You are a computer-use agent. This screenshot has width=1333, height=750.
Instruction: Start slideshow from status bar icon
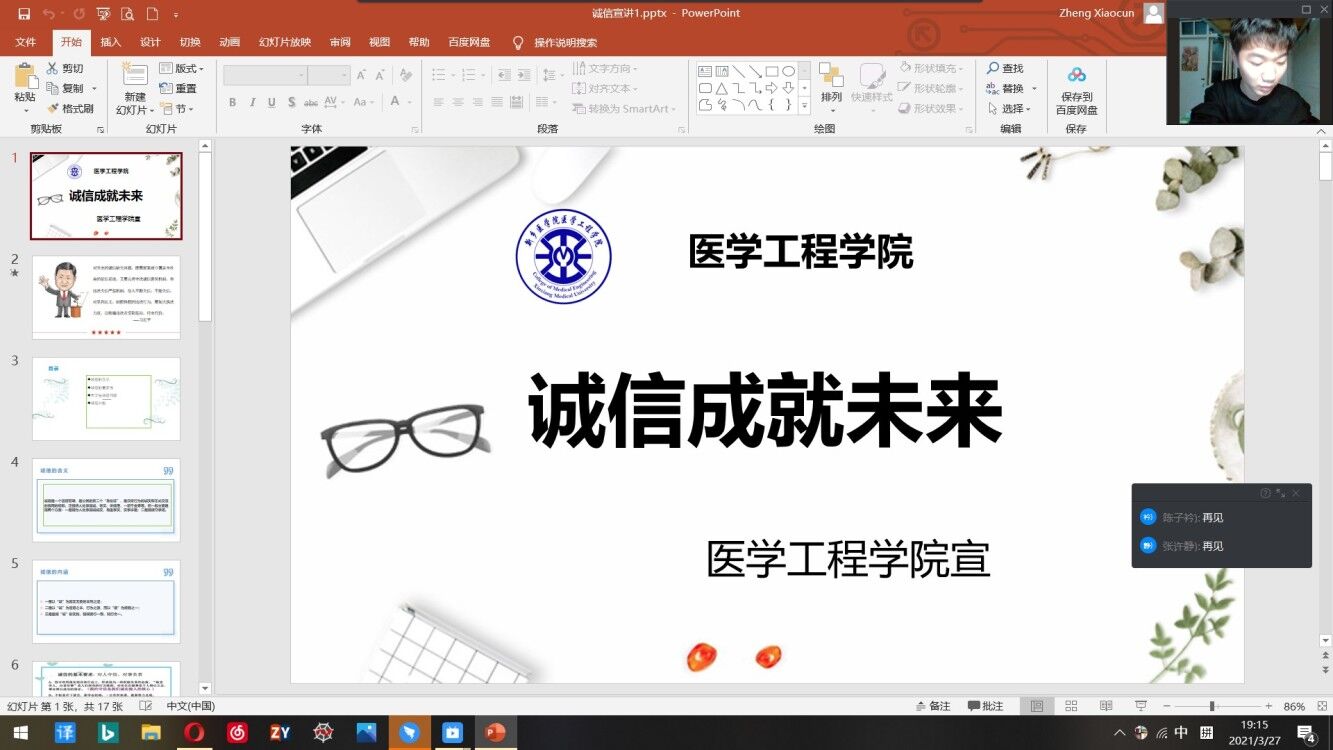[1140, 706]
